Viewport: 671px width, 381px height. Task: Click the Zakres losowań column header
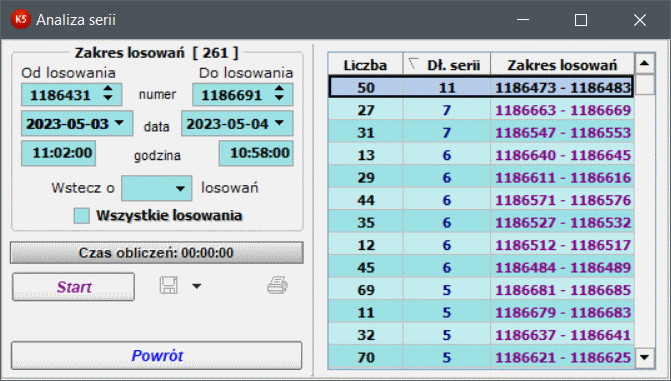[562, 64]
